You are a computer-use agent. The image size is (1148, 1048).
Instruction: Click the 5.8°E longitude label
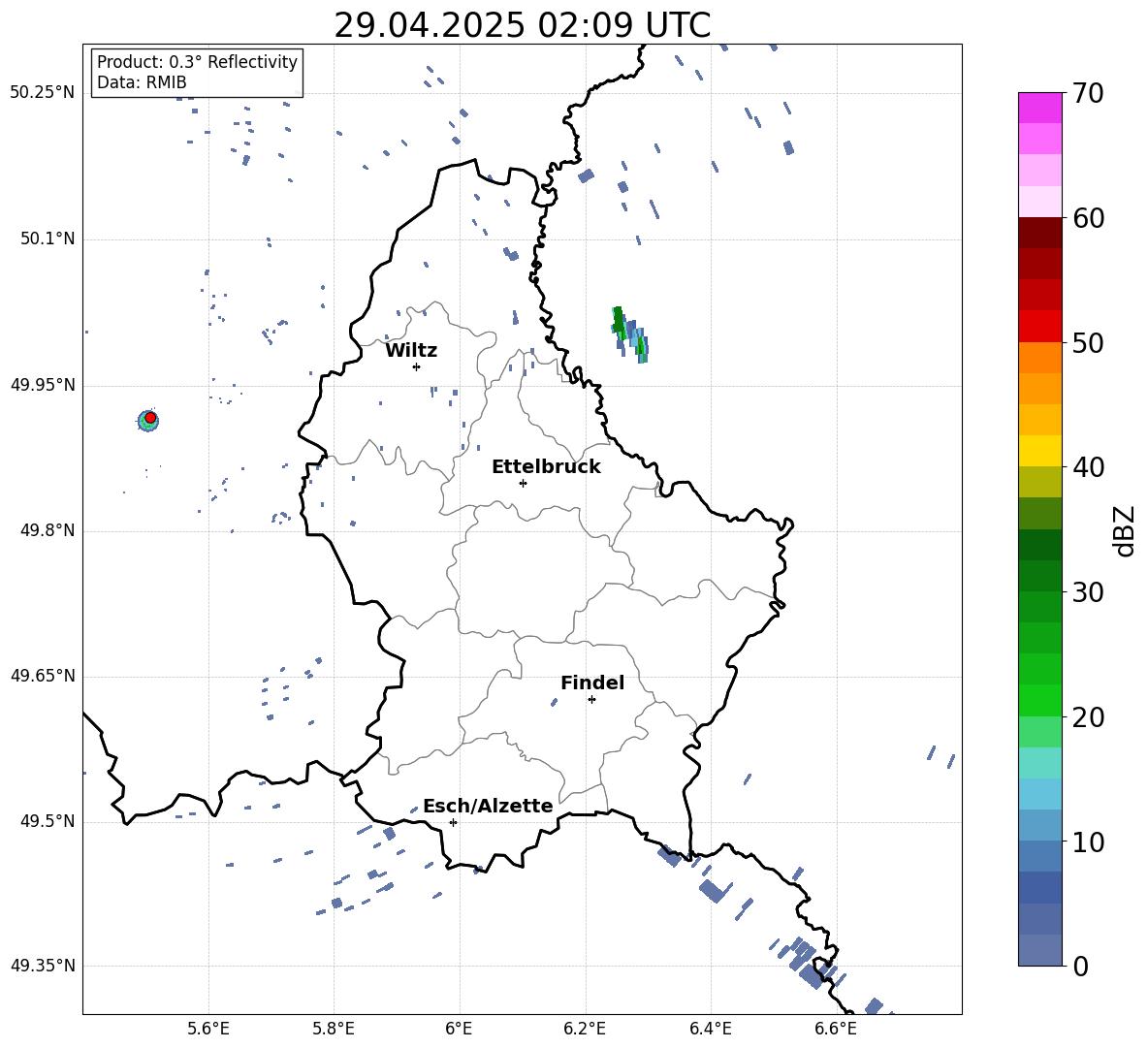click(x=334, y=1029)
